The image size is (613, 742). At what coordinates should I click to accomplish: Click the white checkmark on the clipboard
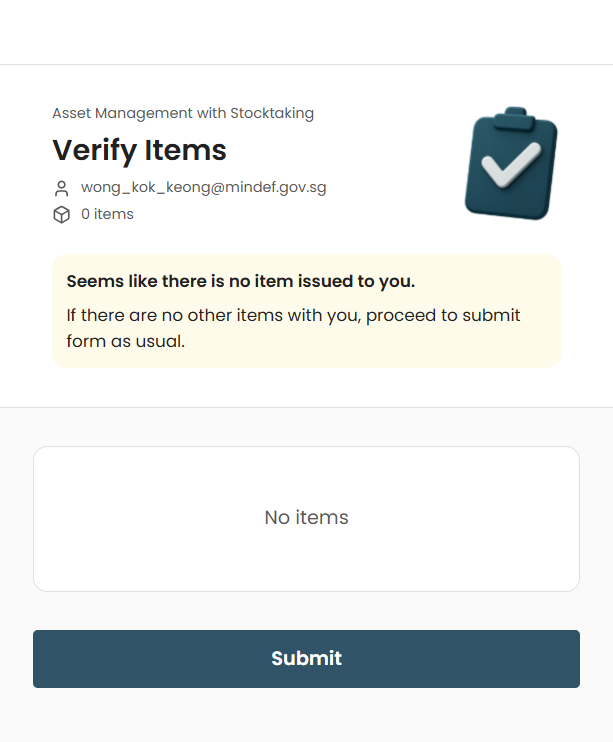[511, 165]
